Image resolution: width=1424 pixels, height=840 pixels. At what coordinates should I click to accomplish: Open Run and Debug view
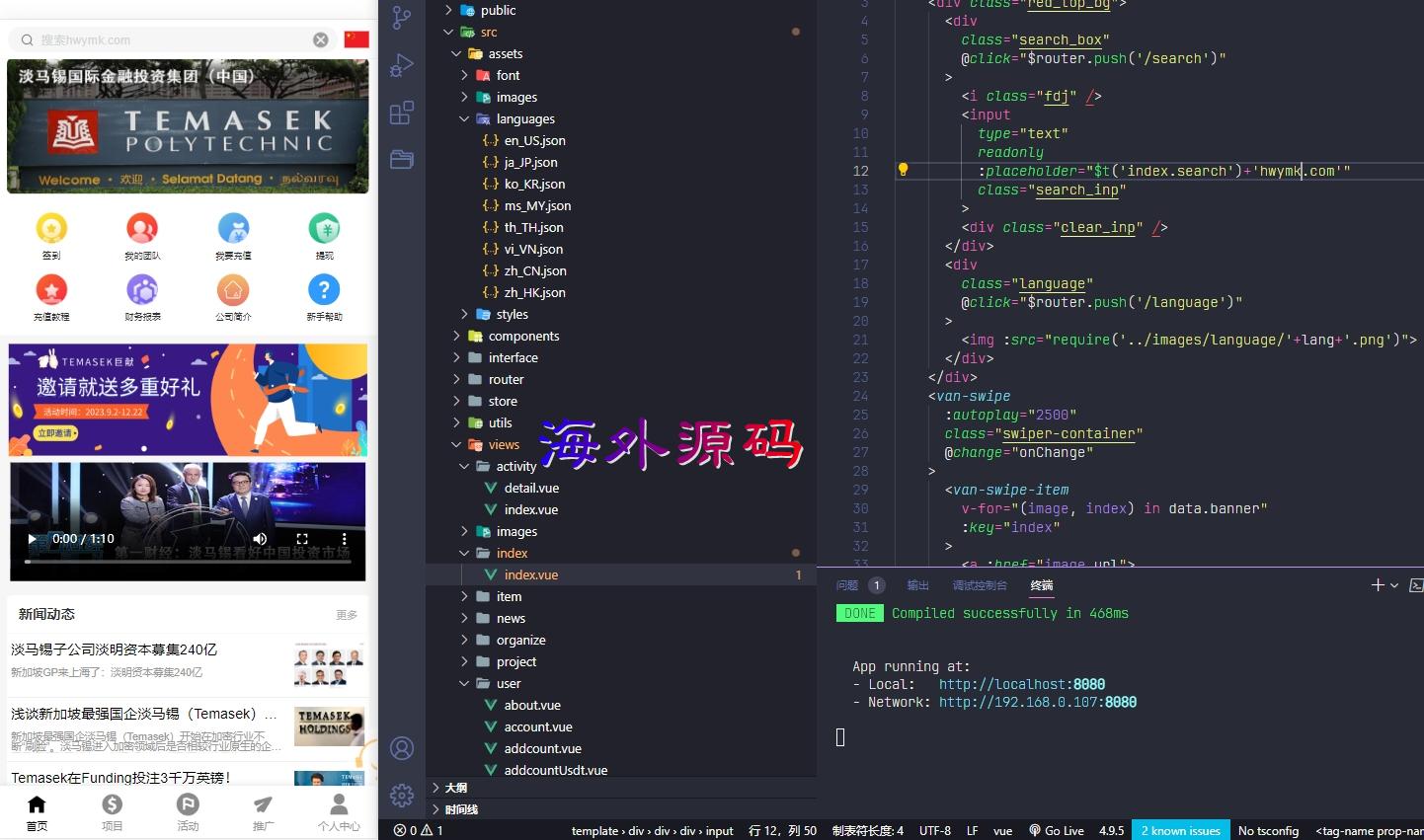[x=401, y=64]
